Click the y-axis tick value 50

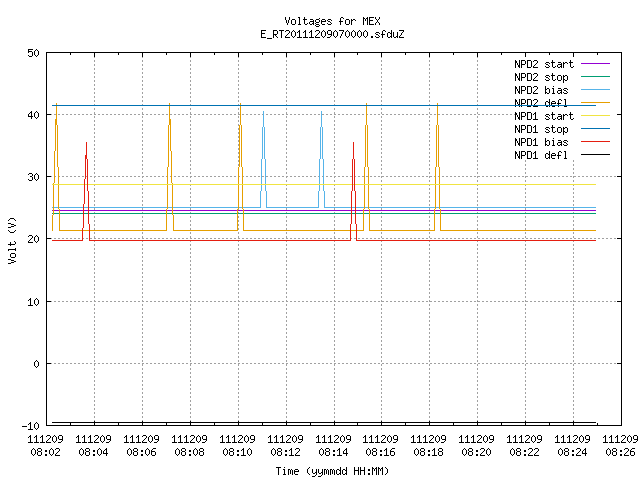tap(33, 53)
